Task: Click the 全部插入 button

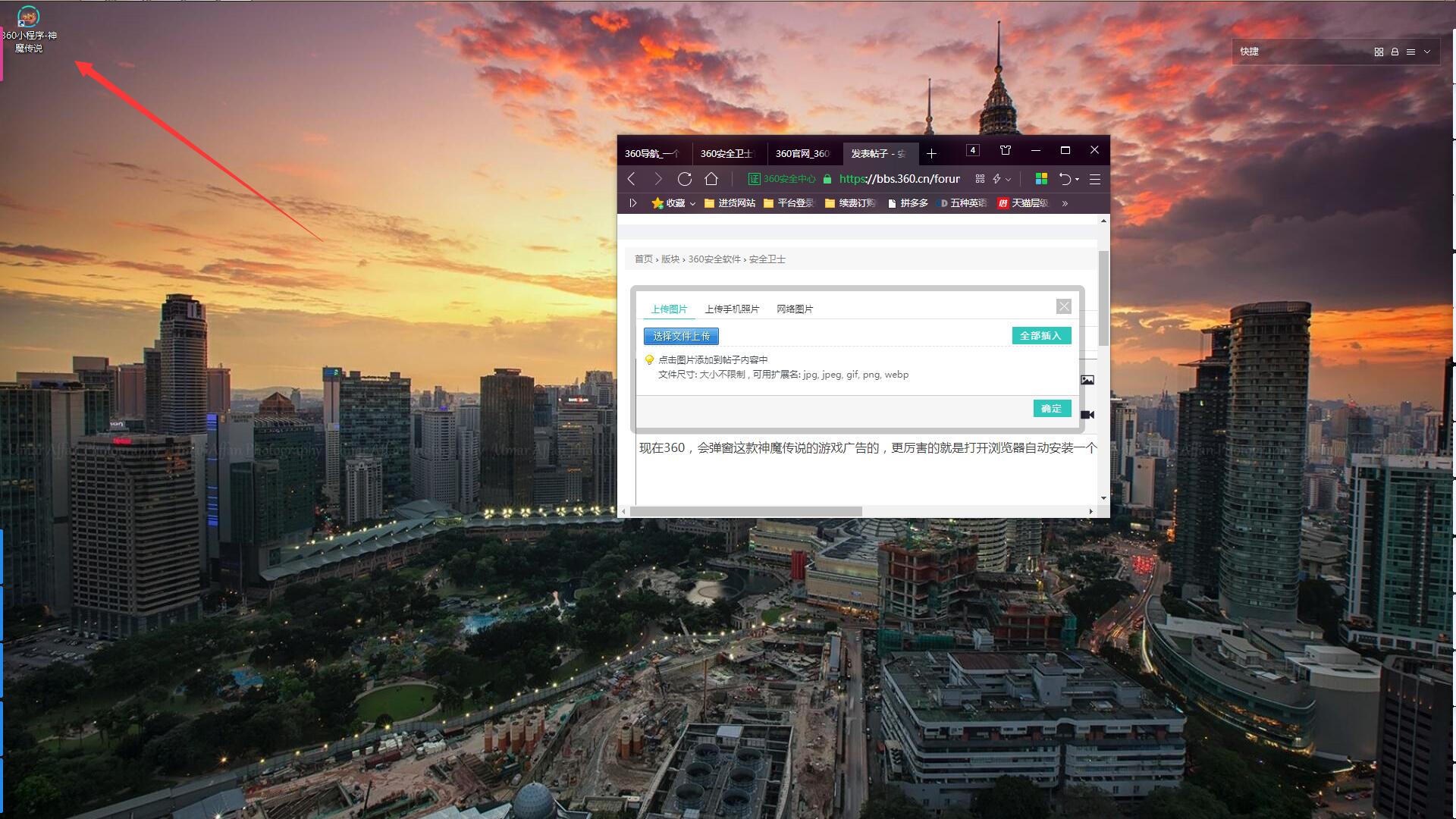Action: (1040, 336)
